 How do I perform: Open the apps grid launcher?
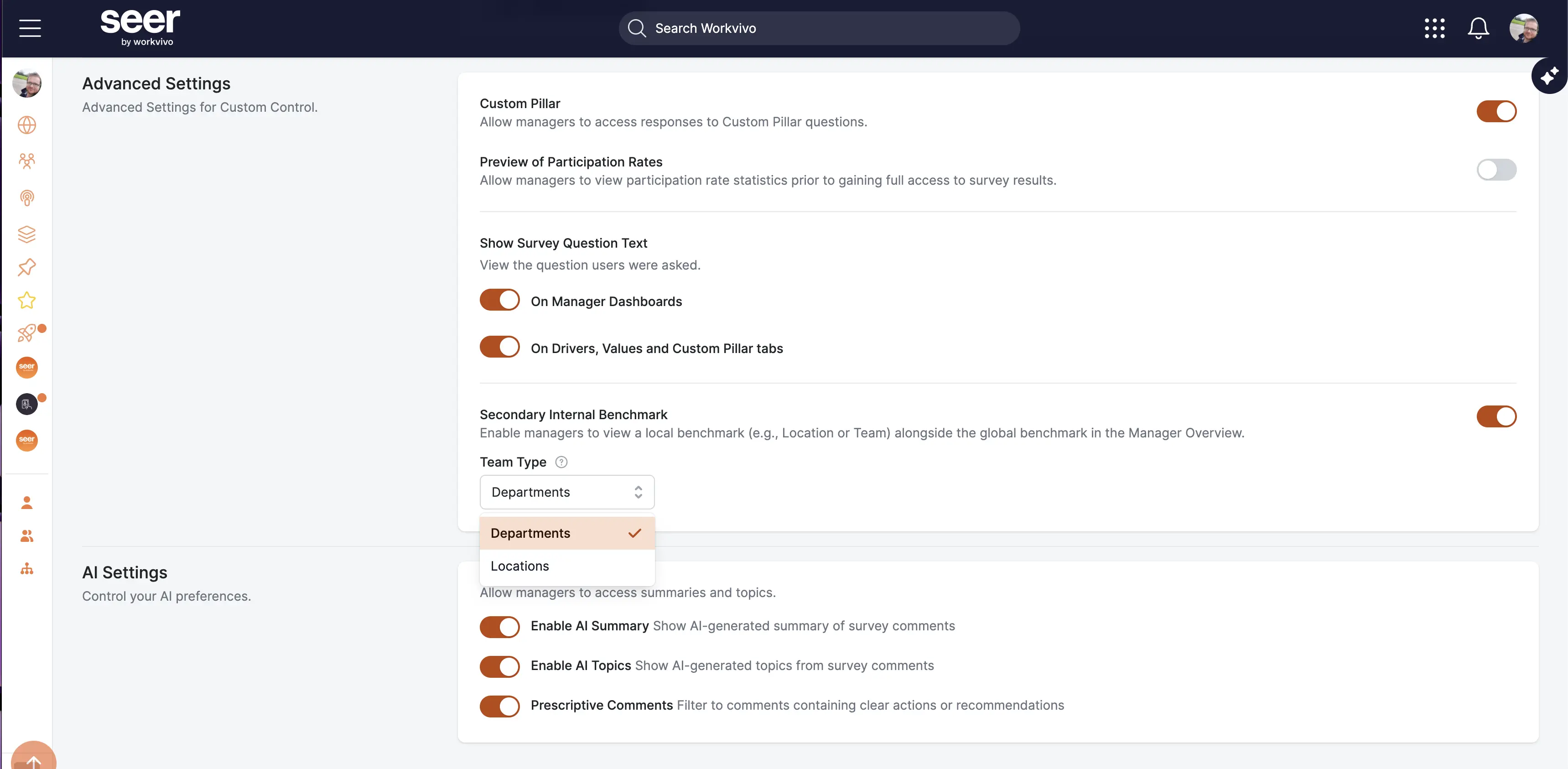[x=1434, y=28]
